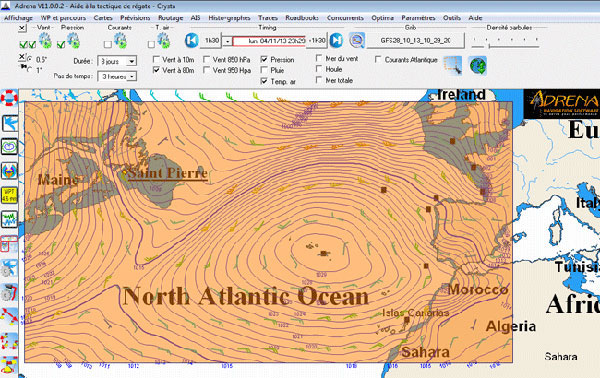This screenshot has height=378, width=600.
Task: Open T. air settings gear icon
Action: click(x=163, y=40)
